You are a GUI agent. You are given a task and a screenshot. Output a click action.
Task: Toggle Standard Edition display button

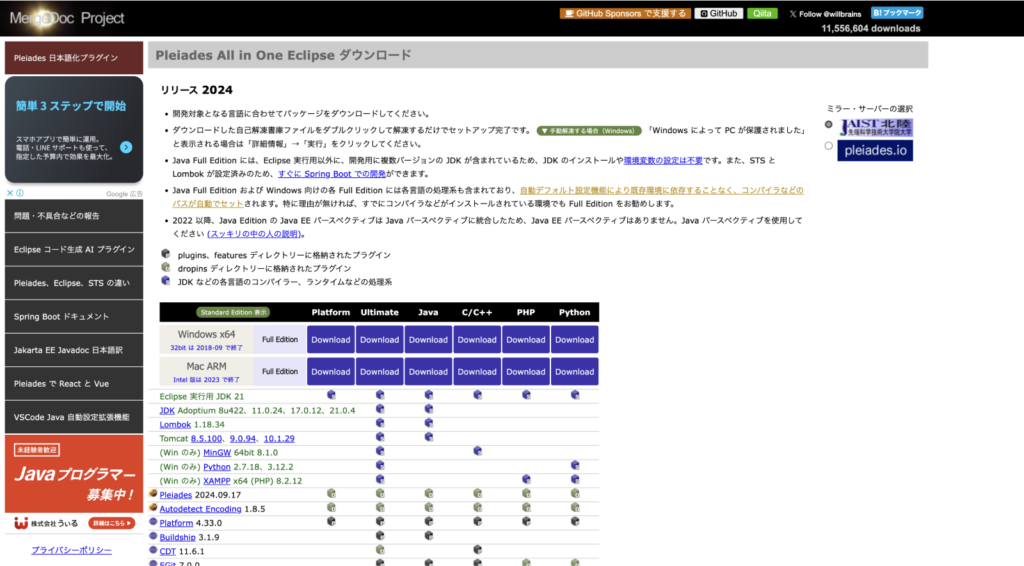click(234, 312)
